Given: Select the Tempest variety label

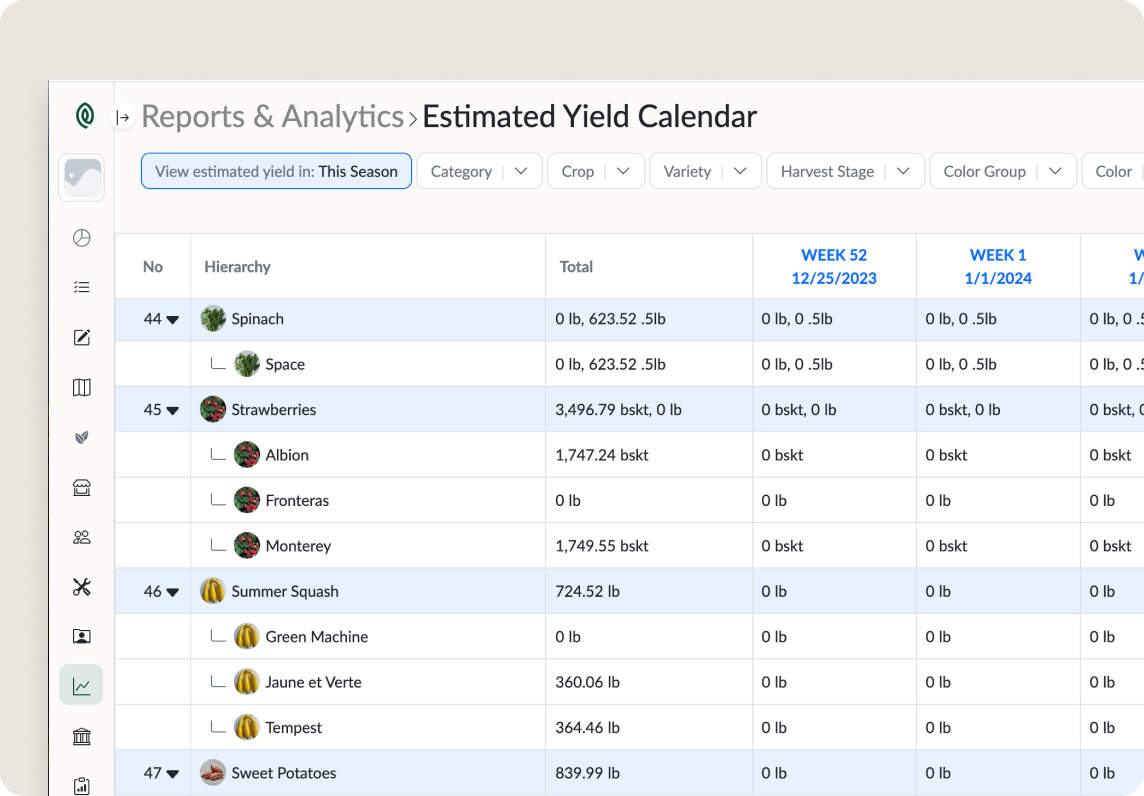Looking at the screenshot, I should click(293, 727).
